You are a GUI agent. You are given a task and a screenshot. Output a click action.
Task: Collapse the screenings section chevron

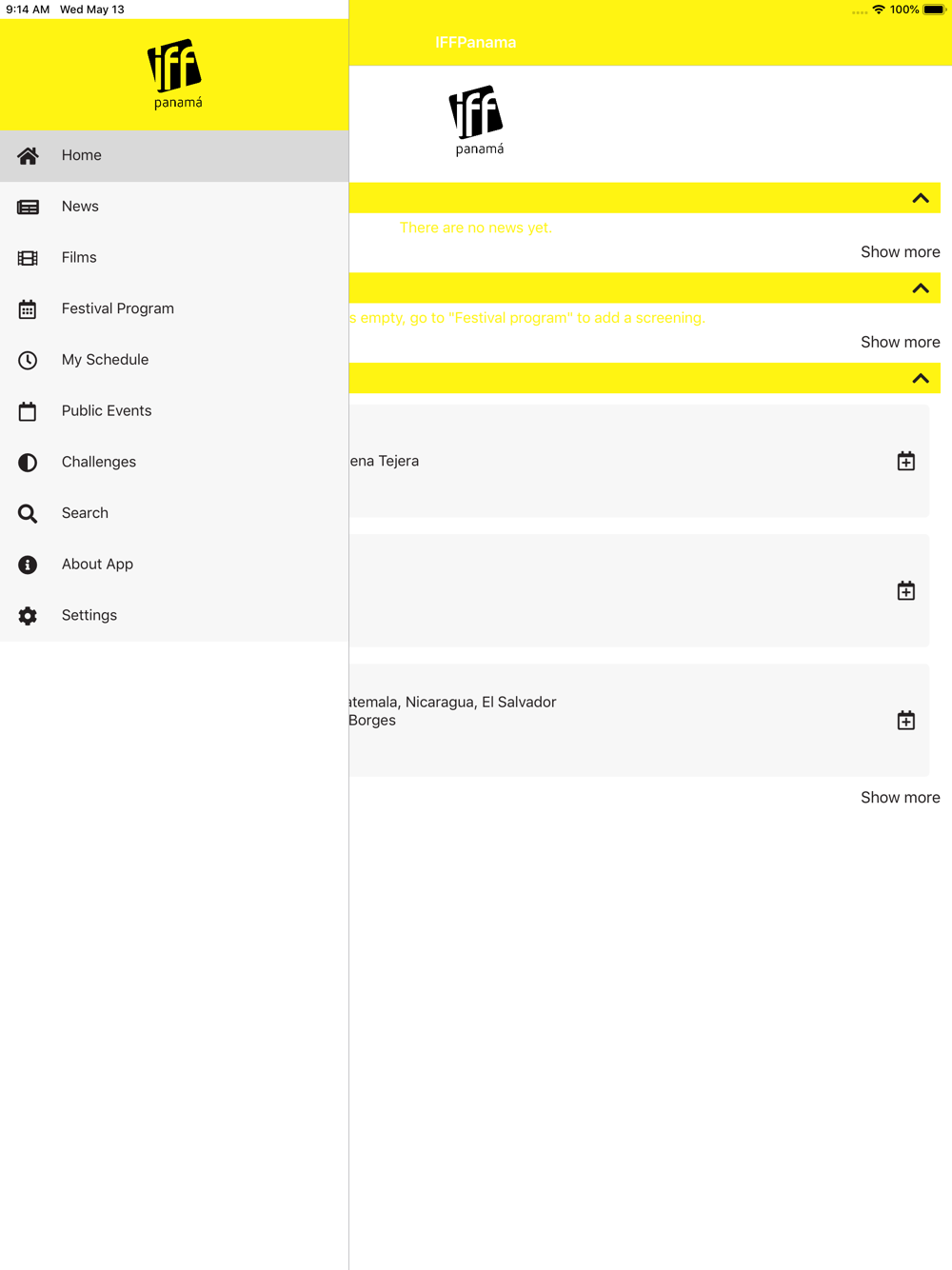pos(921,379)
